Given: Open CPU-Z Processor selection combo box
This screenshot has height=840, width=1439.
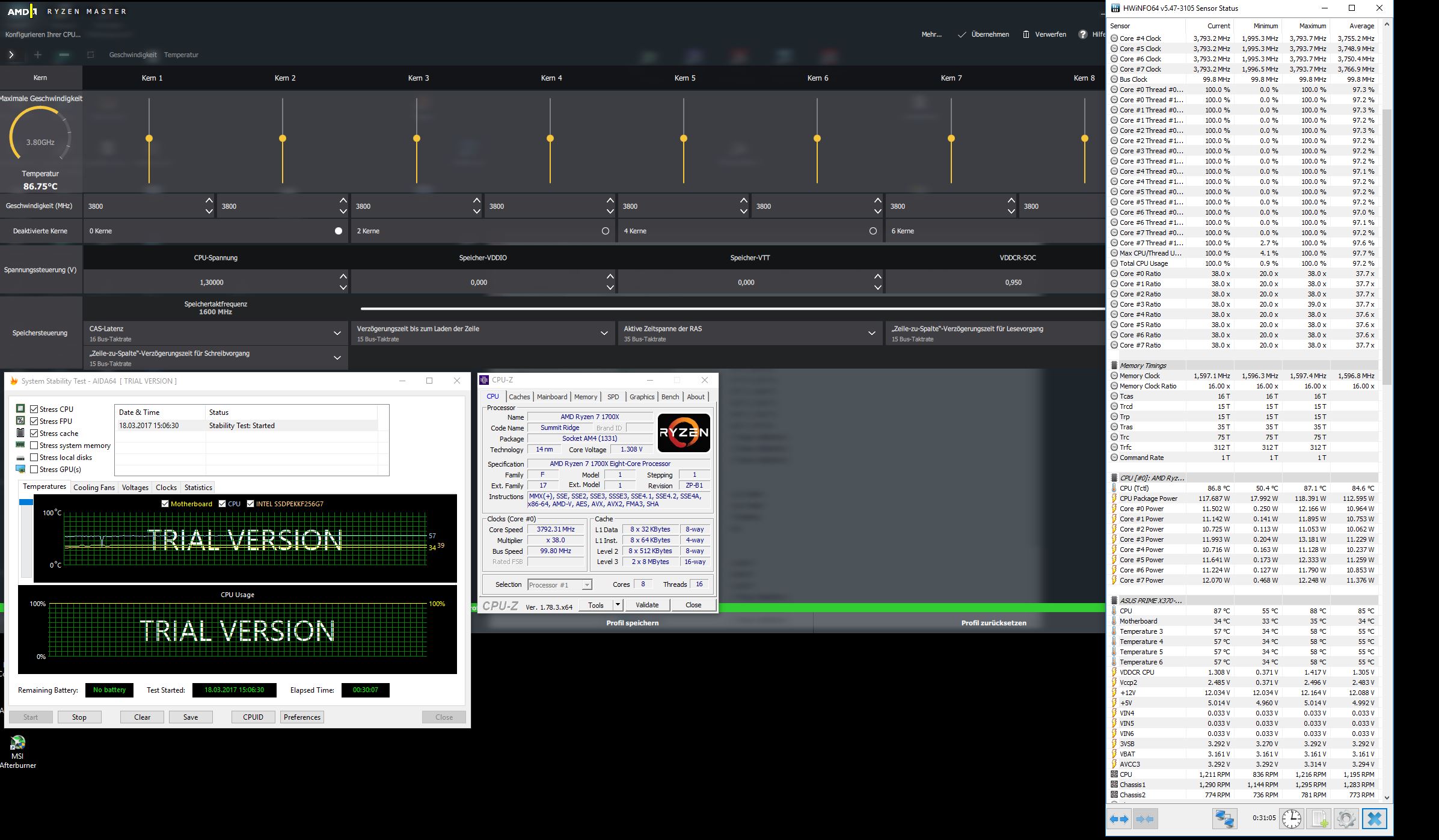Looking at the screenshot, I should (x=559, y=585).
